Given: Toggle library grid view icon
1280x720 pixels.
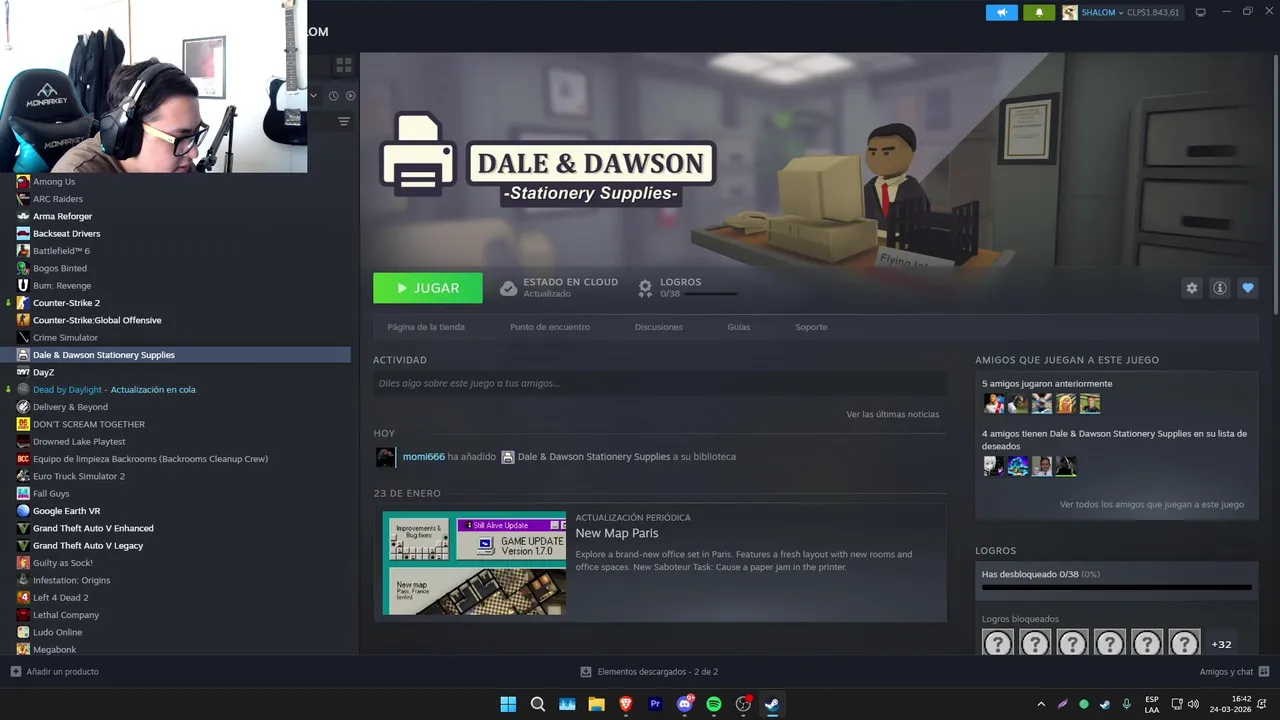Looking at the screenshot, I should 343,65.
